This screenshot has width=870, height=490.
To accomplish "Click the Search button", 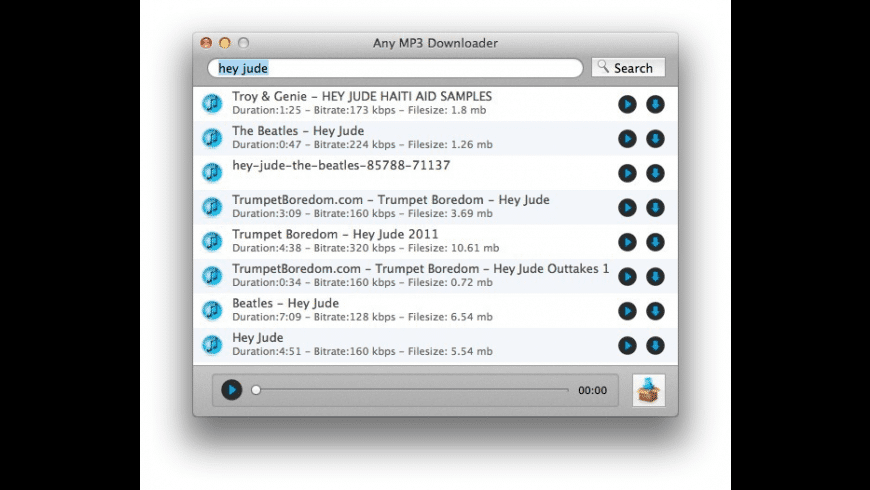I will tap(628, 67).
